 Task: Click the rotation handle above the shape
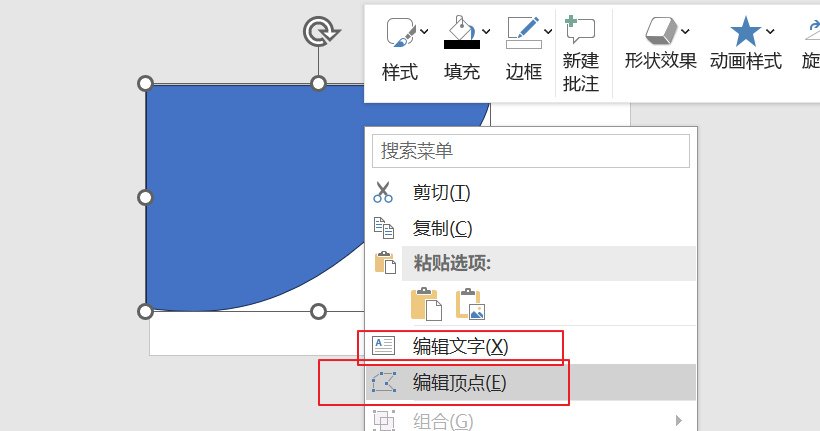click(321, 32)
